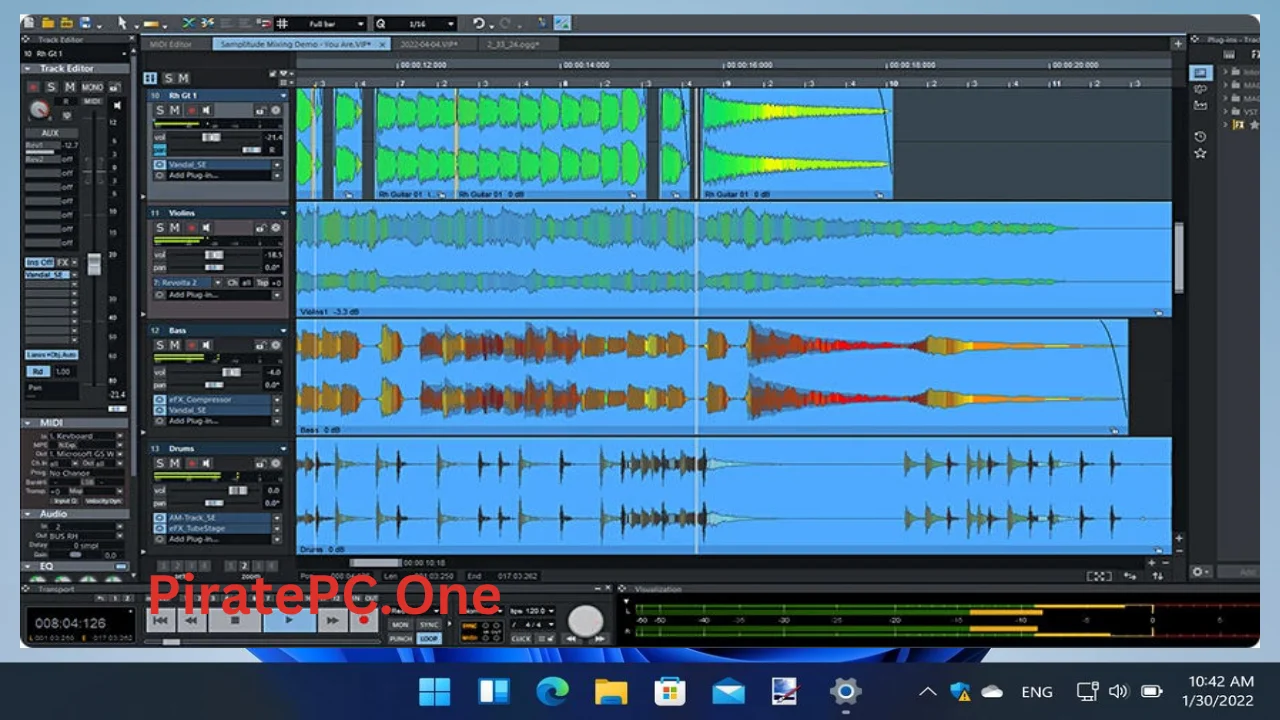Toggle the Vandal_SE plug-in power on Rh Gt 1
1280x720 pixels.
pos(160,164)
